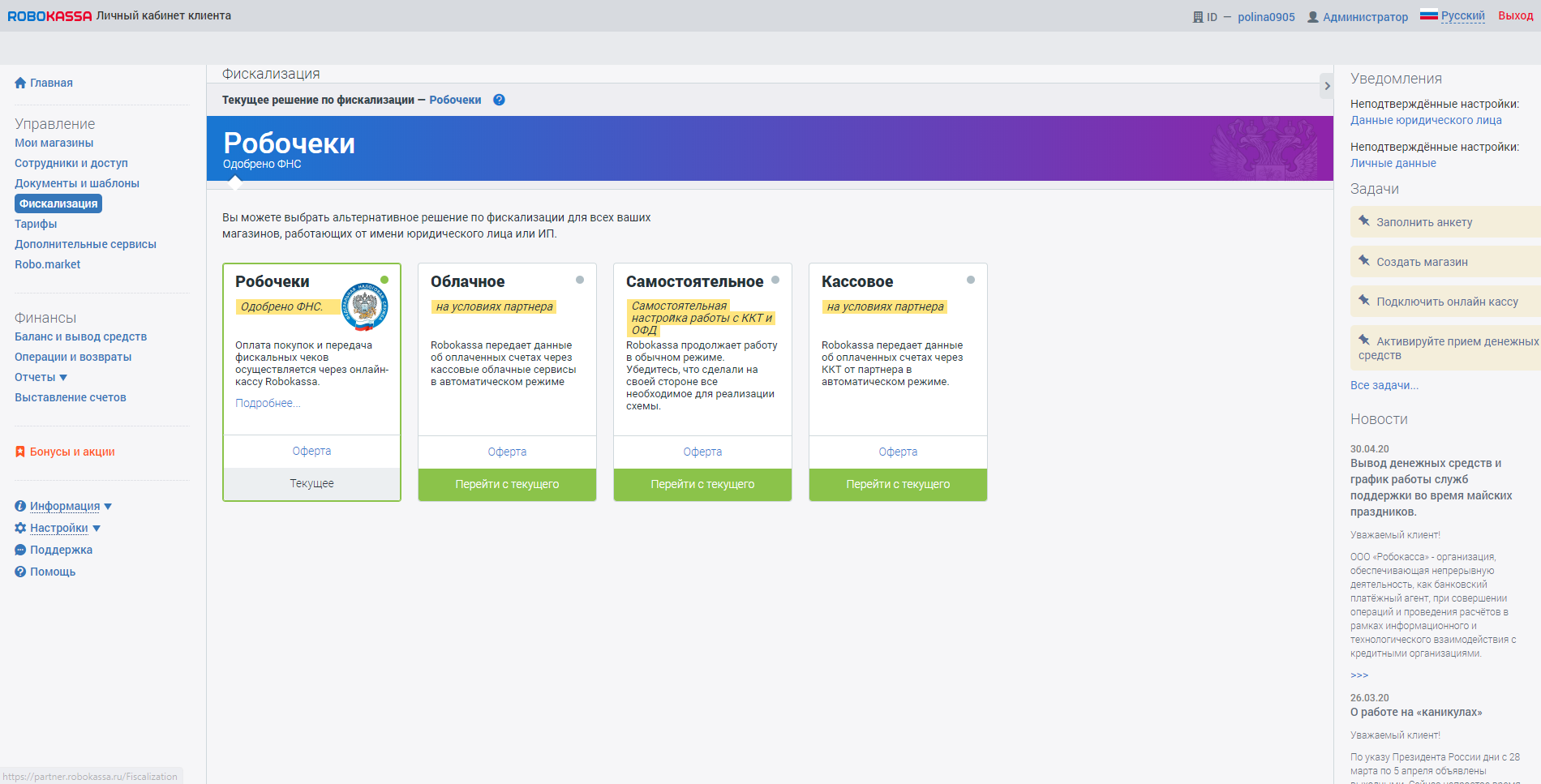The height and width of the screenshot is (784, 1541).
Task: Click the building icon next to ID
Action: coord(1198,17)
